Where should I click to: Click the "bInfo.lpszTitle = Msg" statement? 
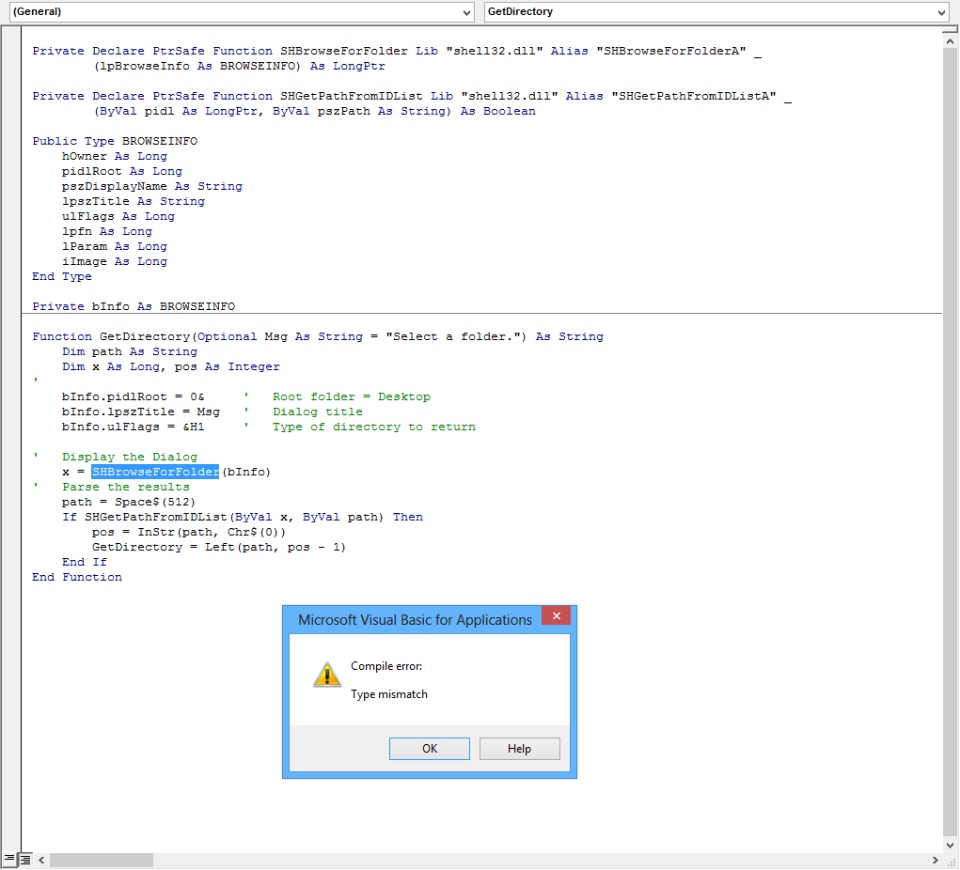(x=140, y=411)
